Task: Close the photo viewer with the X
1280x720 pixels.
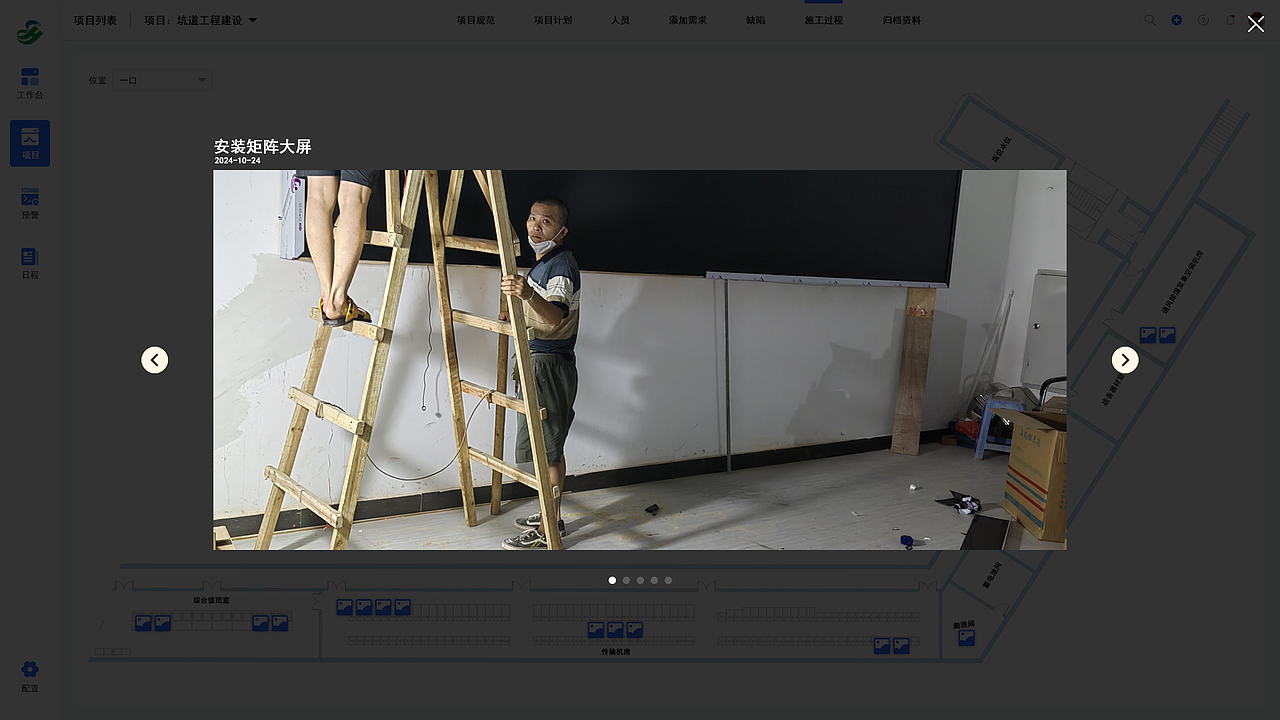Action: pos(1256,24)
